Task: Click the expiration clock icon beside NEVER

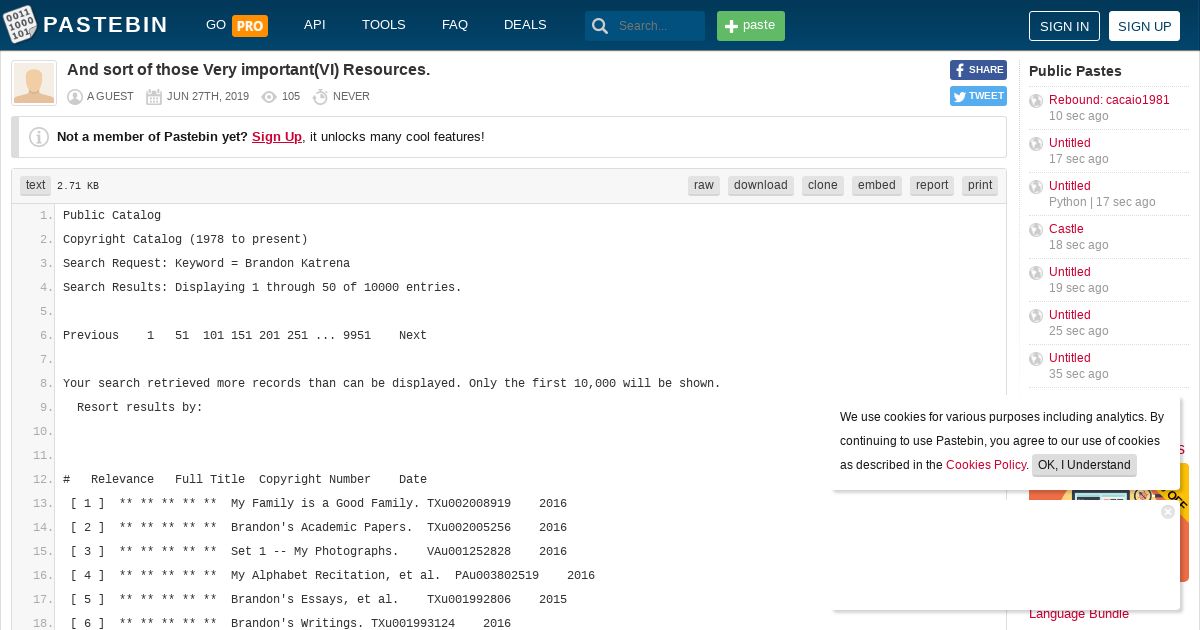Action: click(320, 97)
